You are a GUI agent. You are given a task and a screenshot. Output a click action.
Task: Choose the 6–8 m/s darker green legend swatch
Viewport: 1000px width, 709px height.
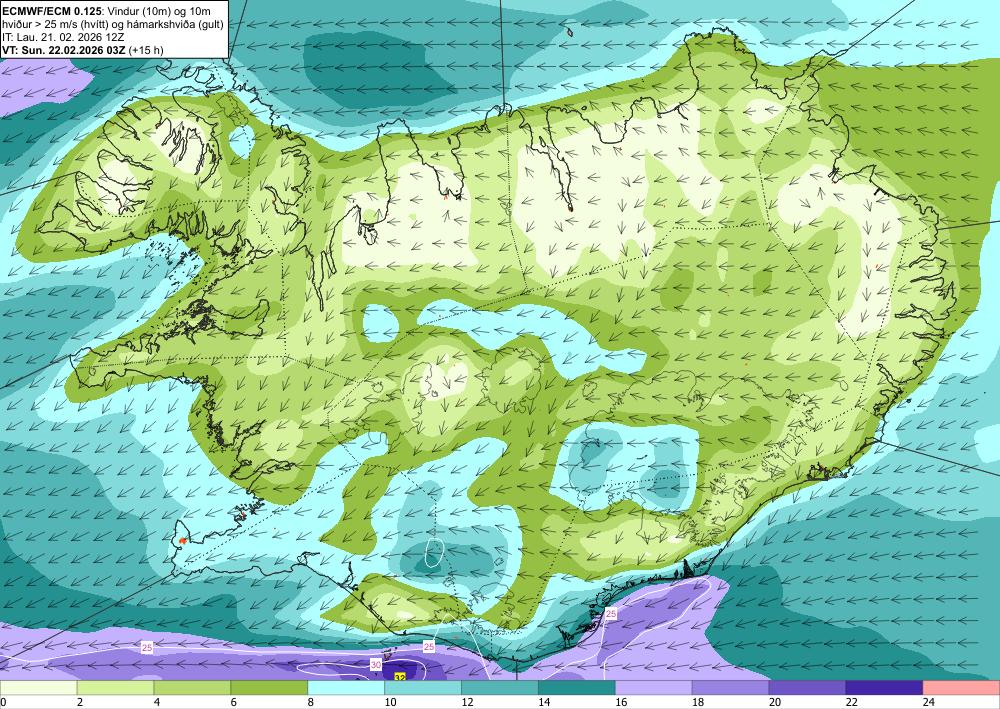(x=269, y=688)
